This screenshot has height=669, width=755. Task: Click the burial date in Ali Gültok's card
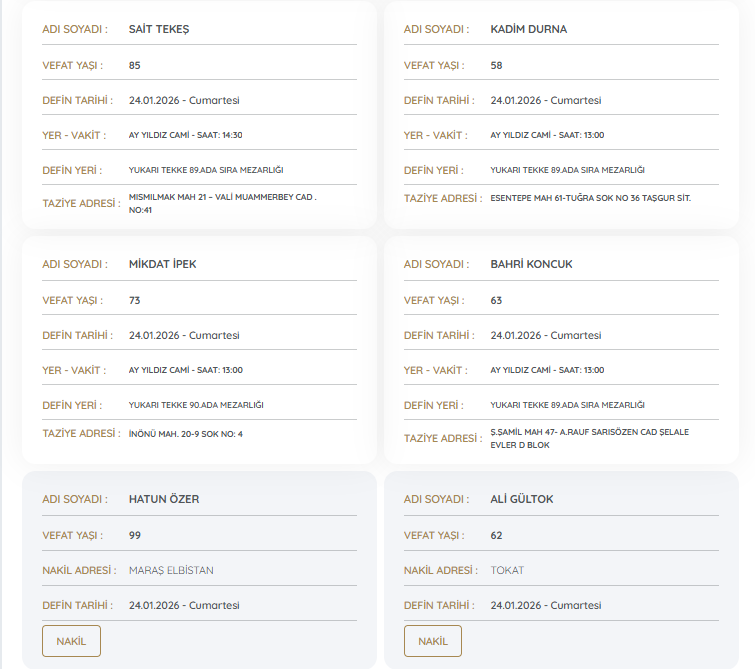pos(545,605)
